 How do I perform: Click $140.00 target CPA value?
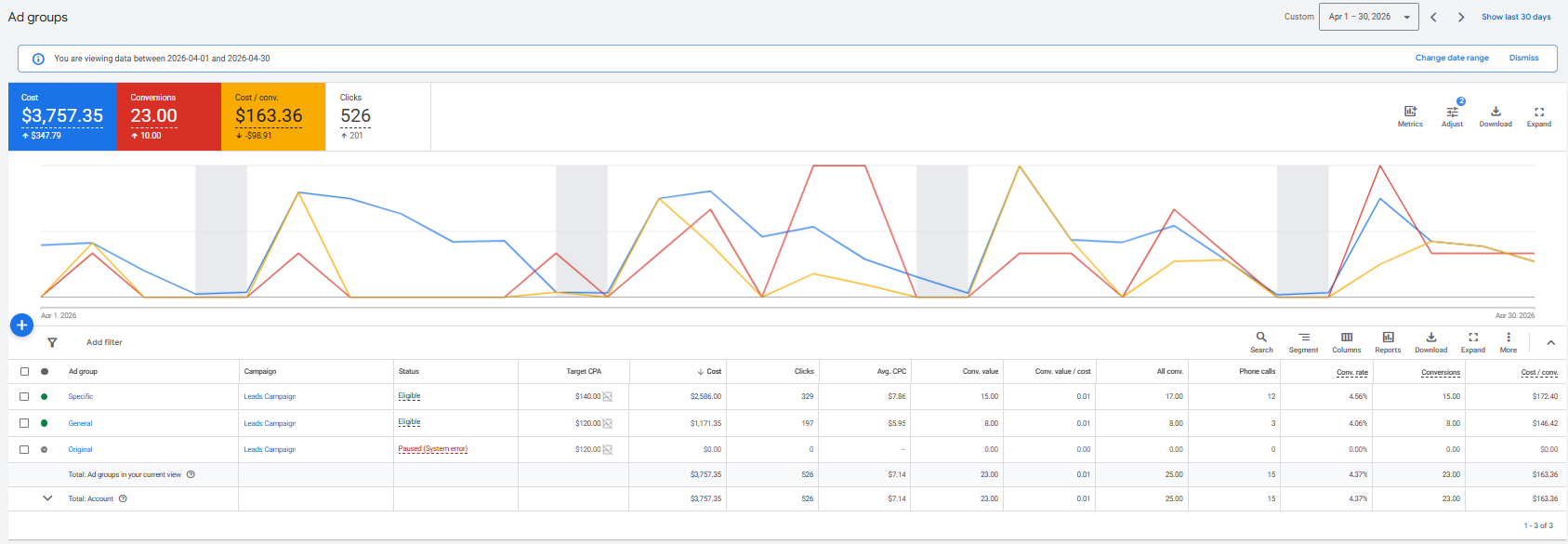(587, 396)
